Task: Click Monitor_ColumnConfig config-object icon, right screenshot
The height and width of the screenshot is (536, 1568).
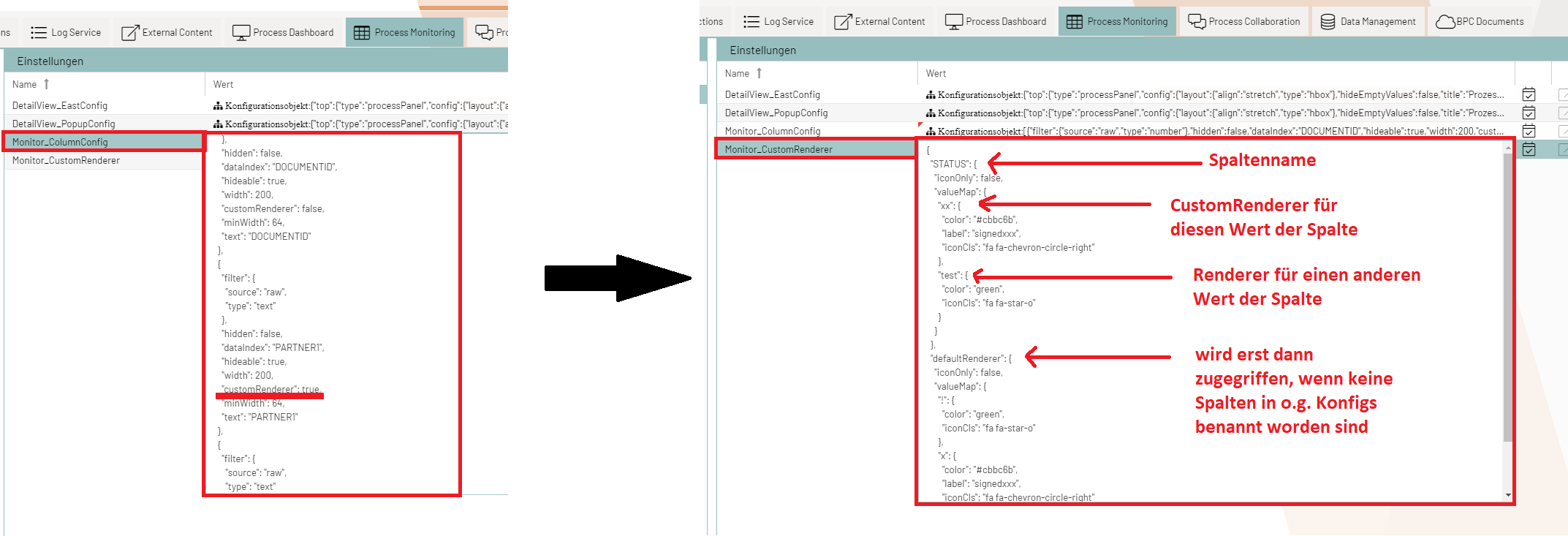Action: [931, 132]
